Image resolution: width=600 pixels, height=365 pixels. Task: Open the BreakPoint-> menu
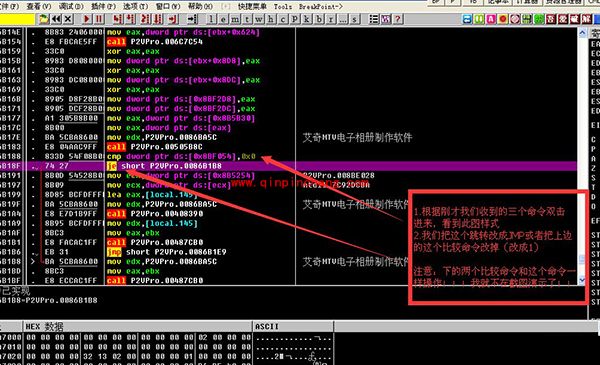tap(321, 6)
